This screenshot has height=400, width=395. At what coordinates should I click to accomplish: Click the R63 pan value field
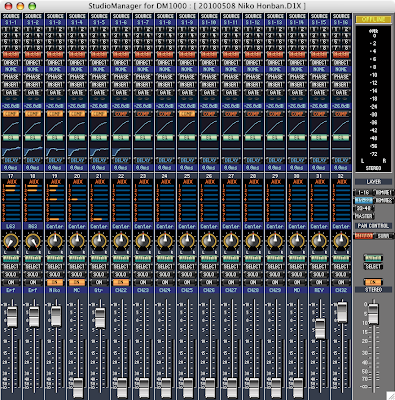coord(33,226)
